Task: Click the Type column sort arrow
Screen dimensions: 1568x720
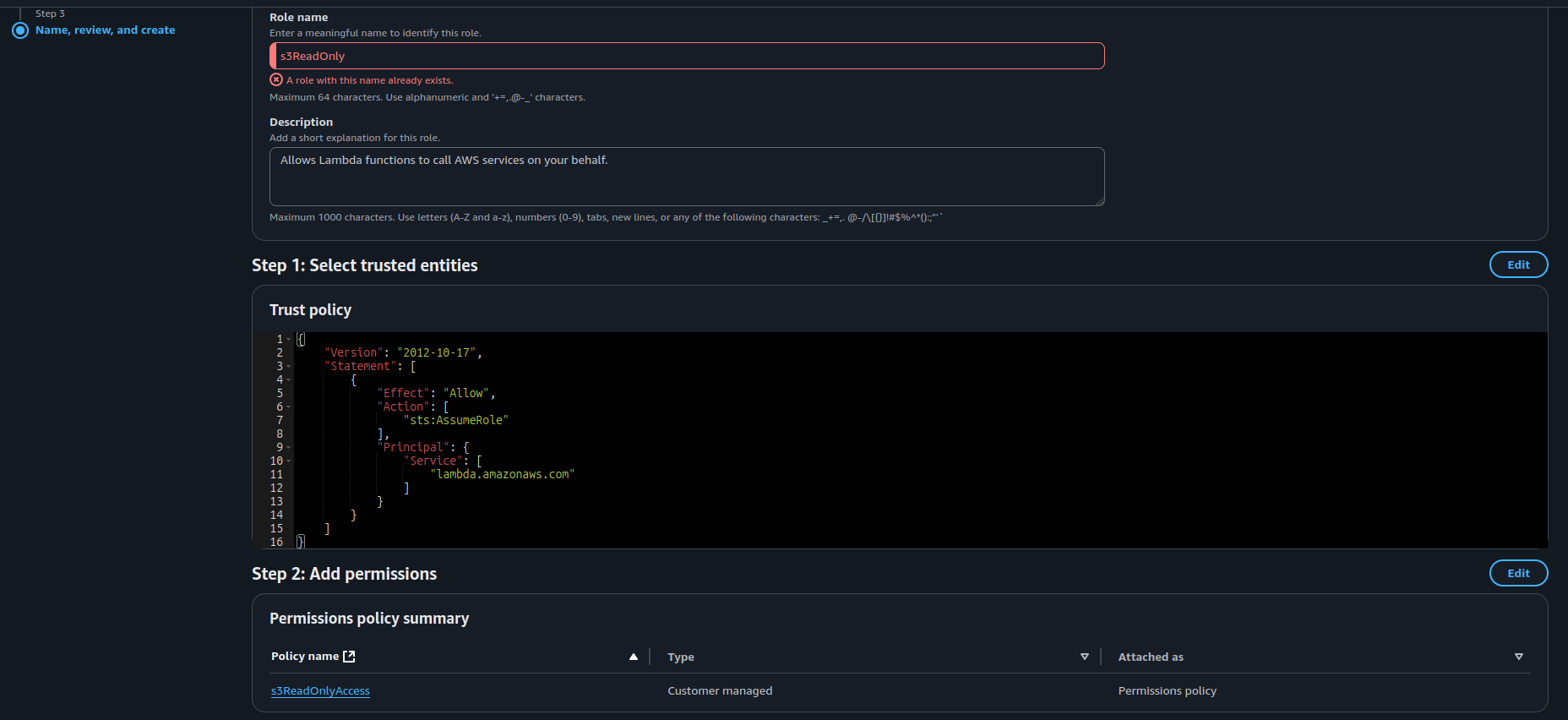Action: (x=1085, y=657)
